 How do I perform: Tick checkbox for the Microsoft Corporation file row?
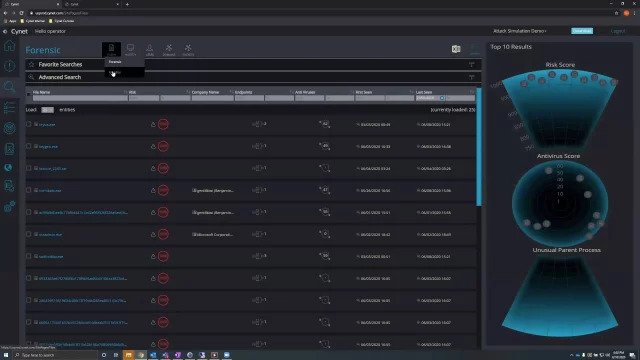tap(29, 234)
